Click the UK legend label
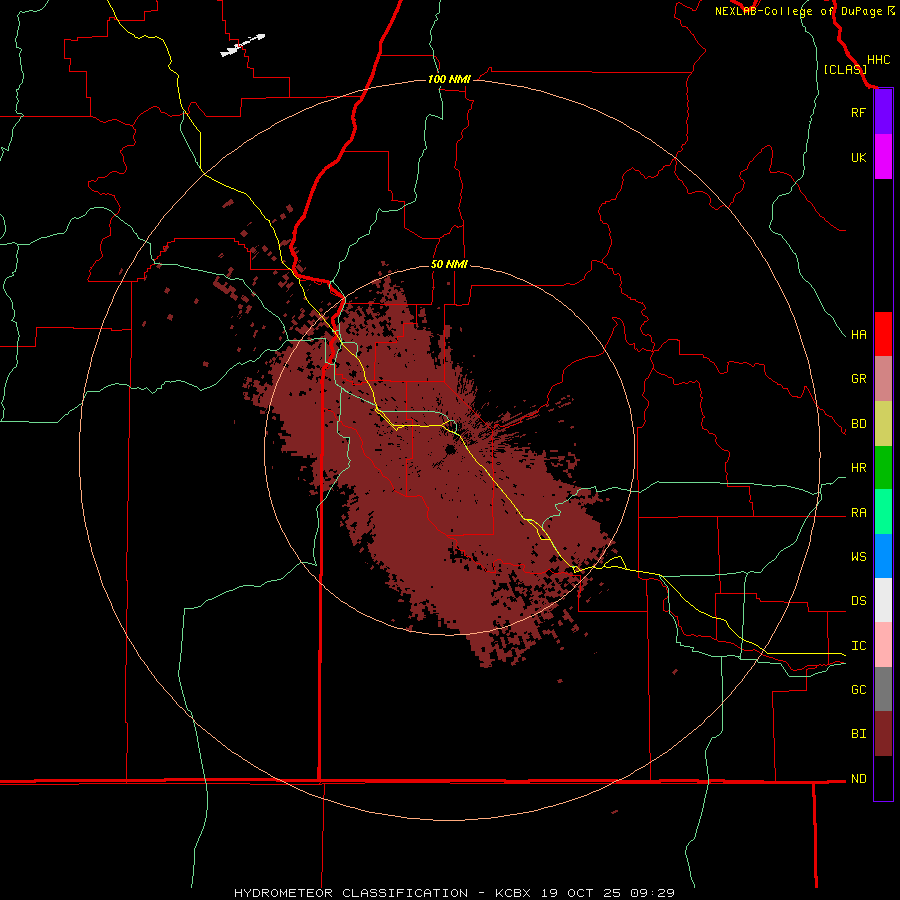 pos(858,157)
